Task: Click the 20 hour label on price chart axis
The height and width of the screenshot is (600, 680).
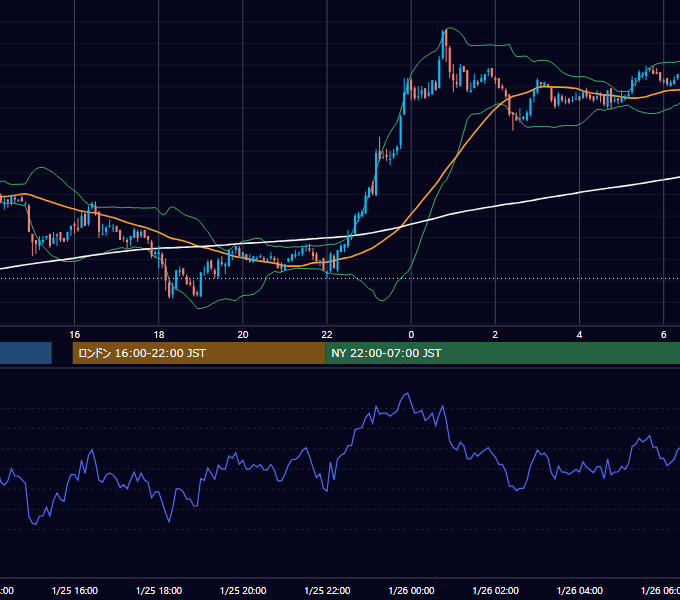Action: [243, 335]
